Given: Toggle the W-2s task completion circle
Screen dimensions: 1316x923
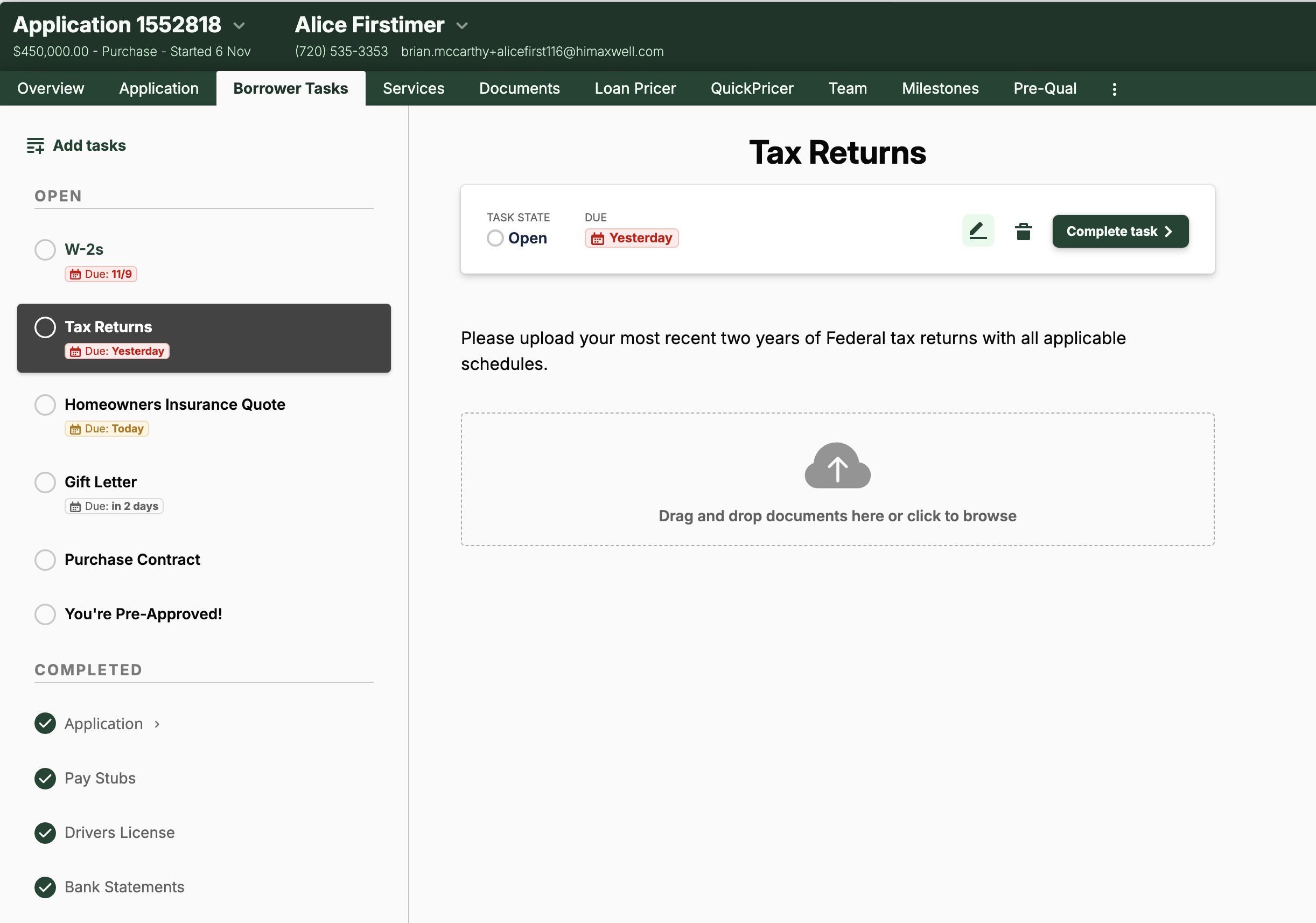Looking at the screenshot, I should pyautogui.click(x=45, y=250).
